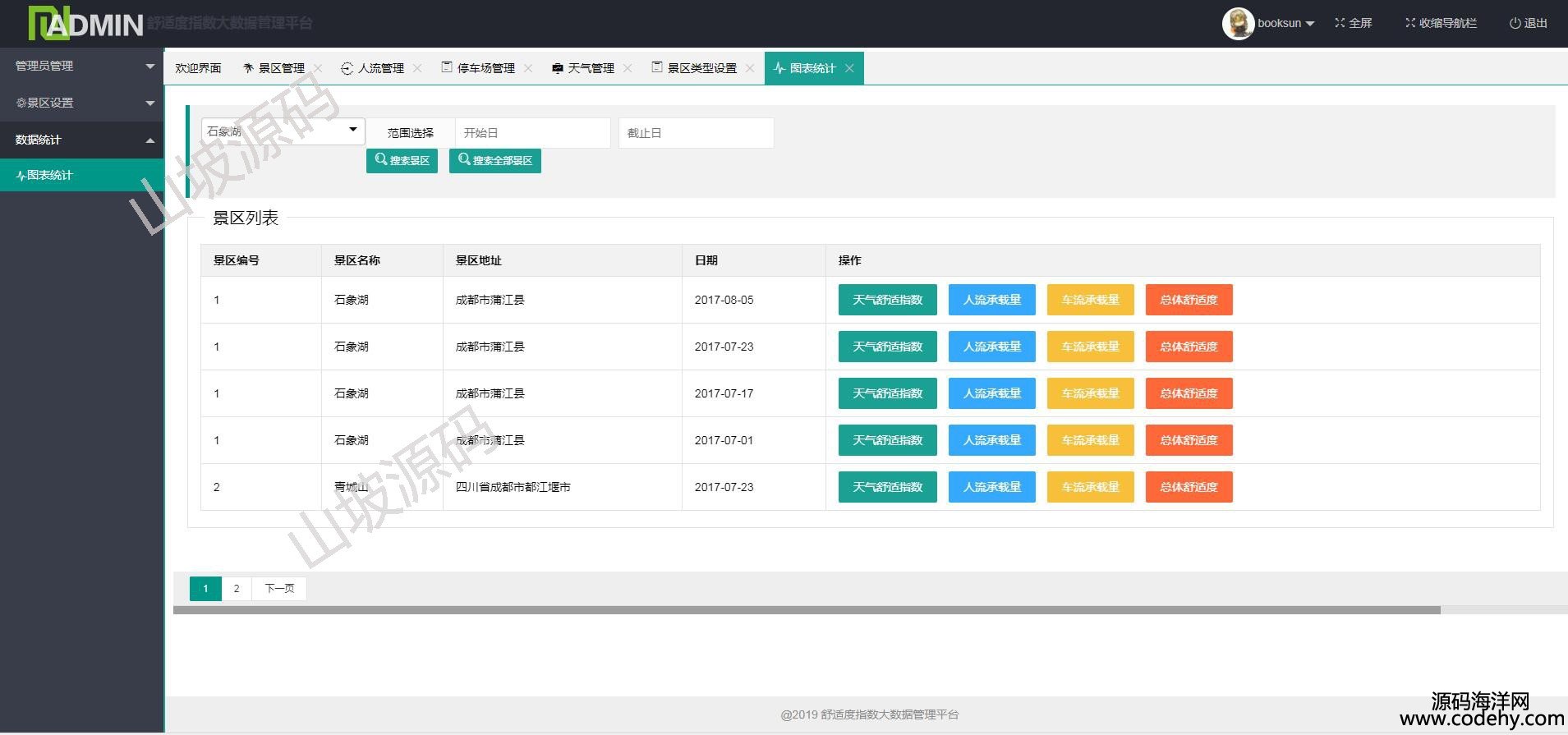Close the 景区管理 tab
Screen dimensions: 1568x735
point(318,68)
